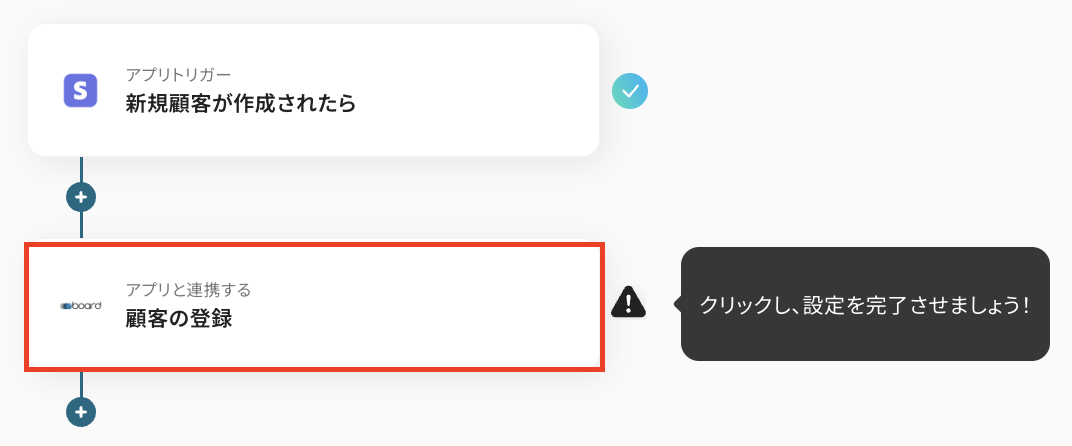Open the 新規顧客が作成されたら trigger card
This screenshot has width=1072, height=446.
pyautogui.click(x=313, y=90)
